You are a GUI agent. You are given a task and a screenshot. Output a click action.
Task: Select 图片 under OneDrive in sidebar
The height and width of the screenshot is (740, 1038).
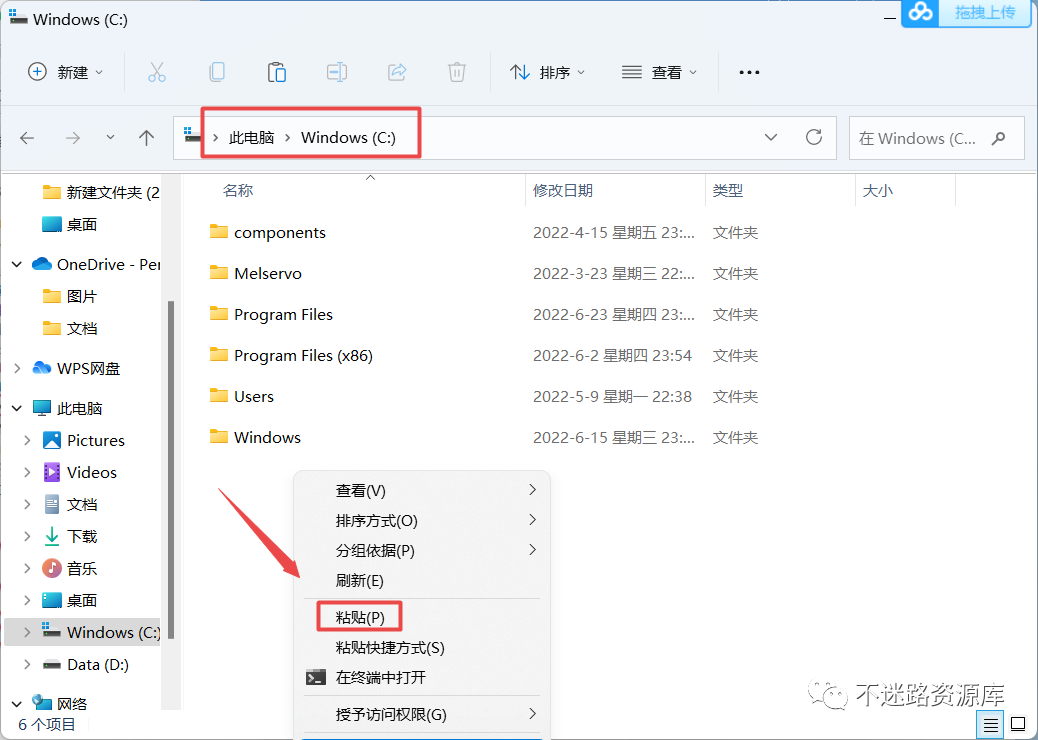point(81,297)
